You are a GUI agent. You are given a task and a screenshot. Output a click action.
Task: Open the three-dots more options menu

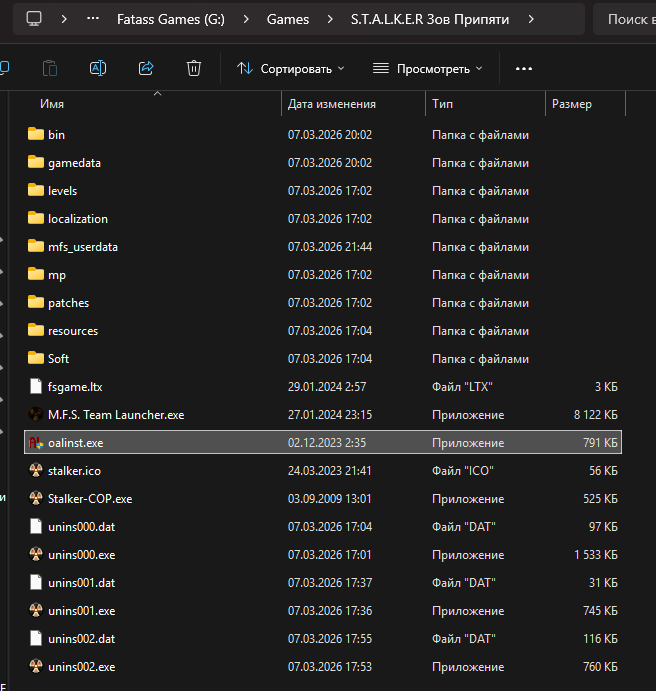pos(523,68)
